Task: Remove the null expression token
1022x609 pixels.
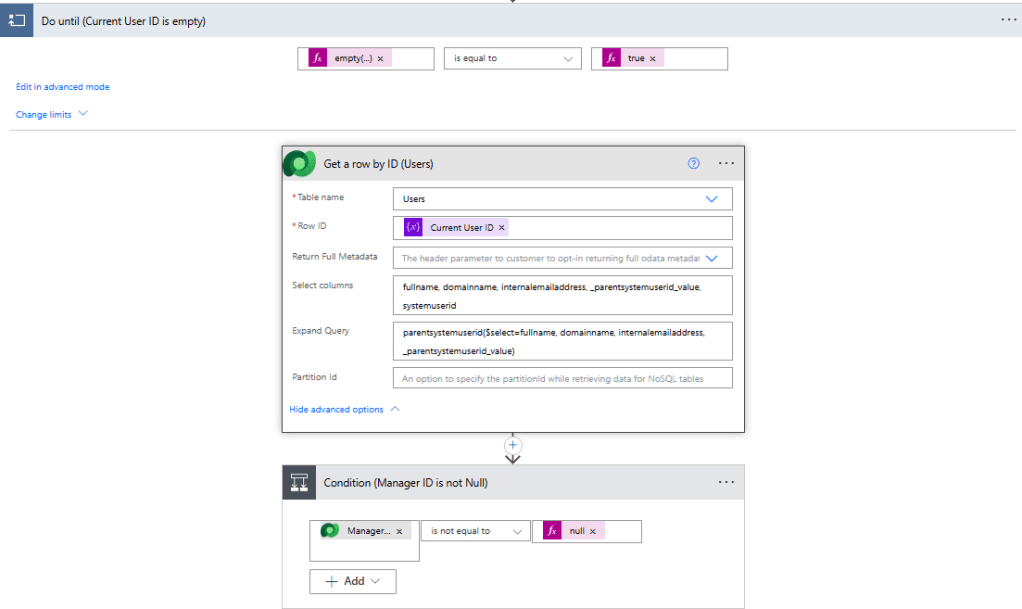Action: click(592, 531)
